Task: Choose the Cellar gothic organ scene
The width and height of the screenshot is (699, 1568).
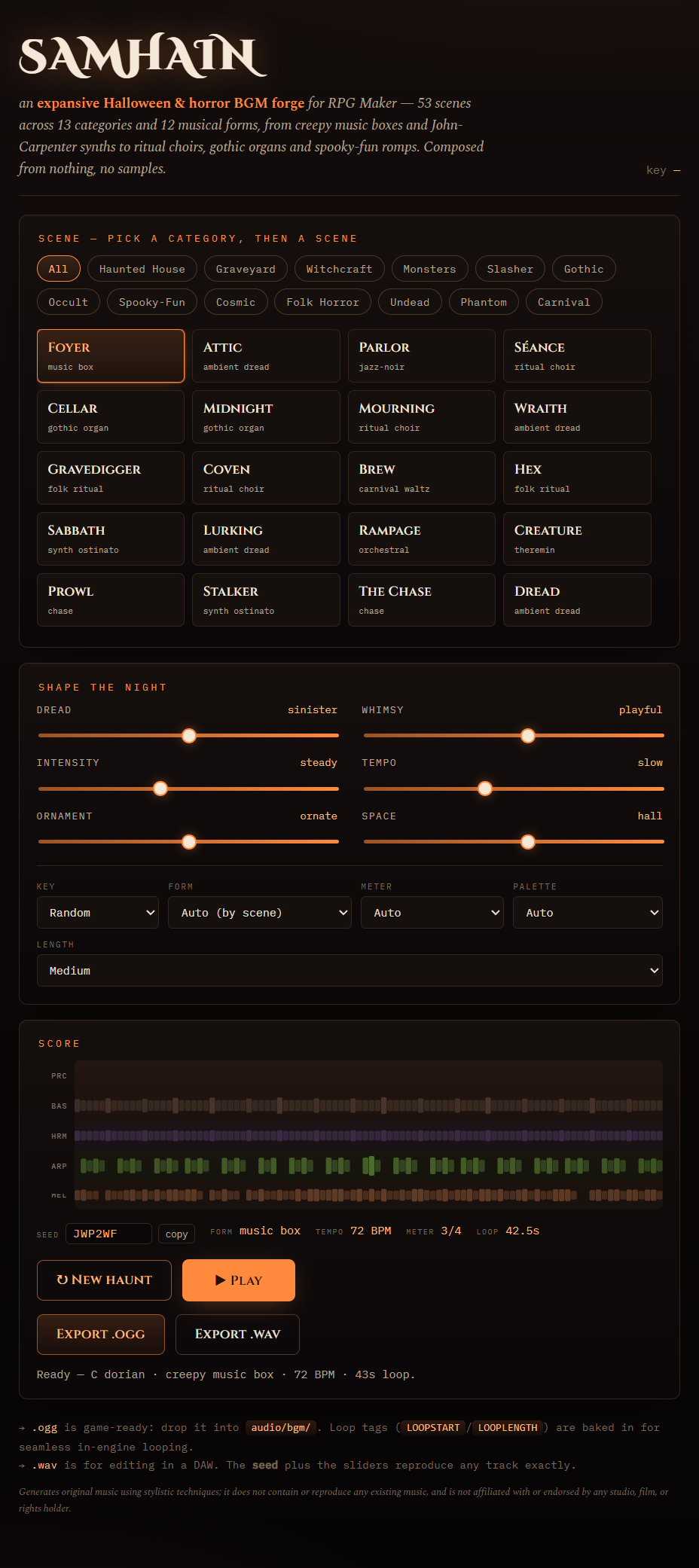Action: [111, 416]
